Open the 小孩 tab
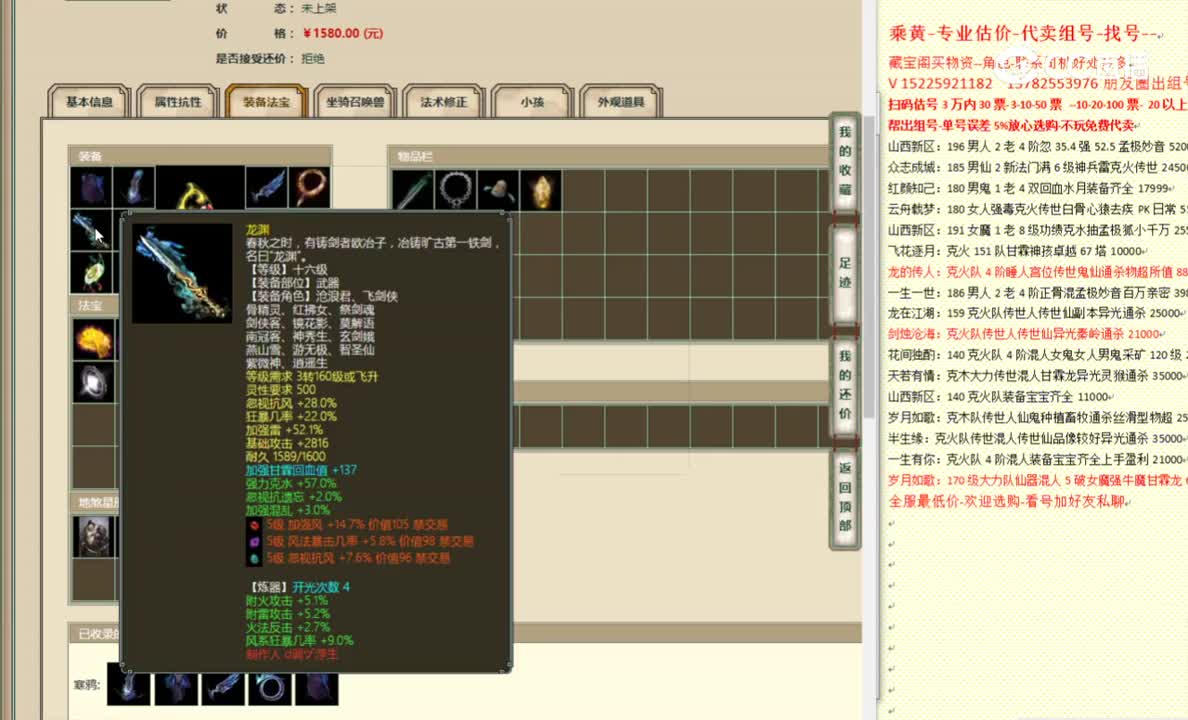This screenshot has width=1188, height=720. click(x=532, y=102)
